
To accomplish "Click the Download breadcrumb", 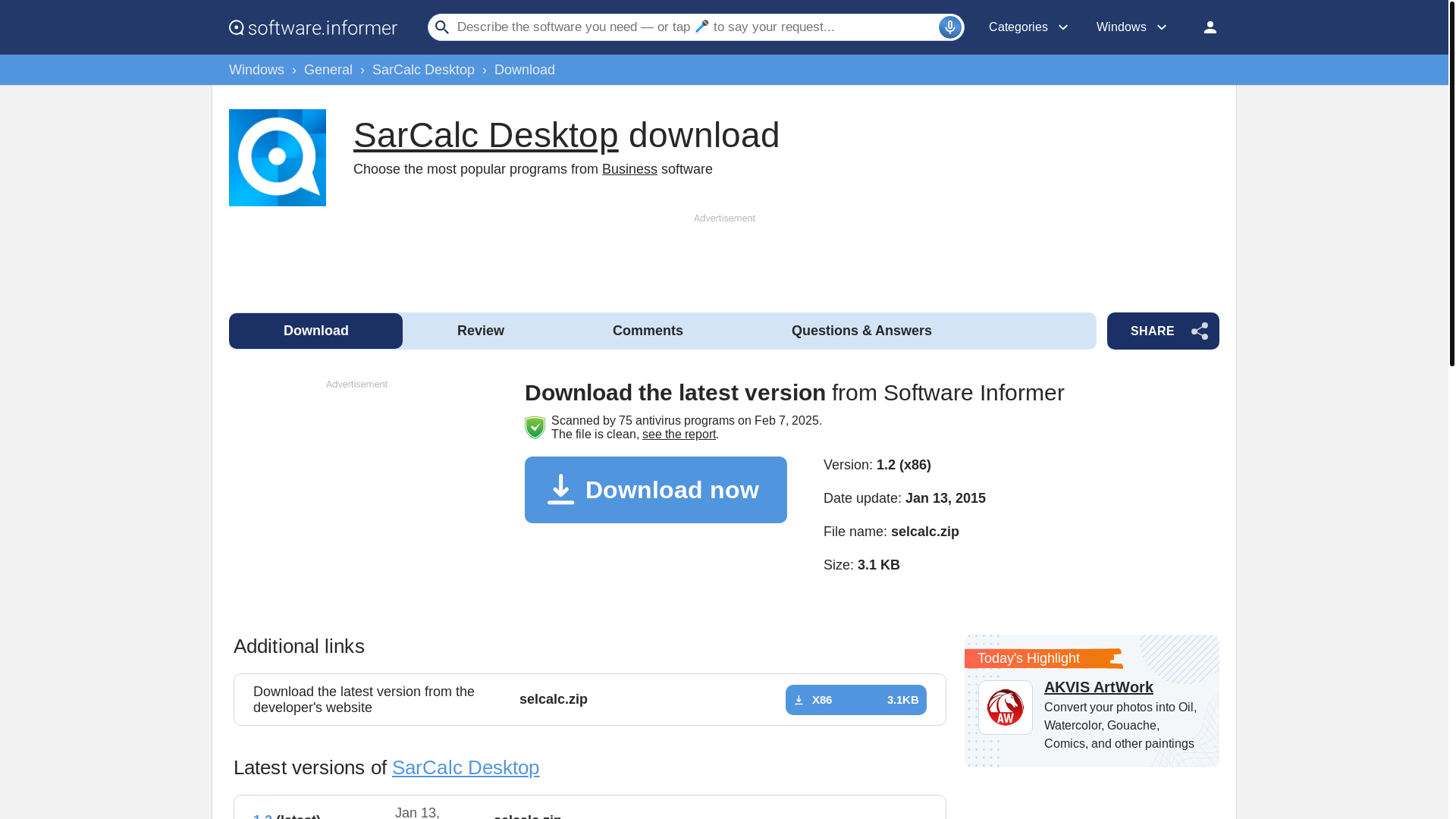I will (x=525, y=70).
